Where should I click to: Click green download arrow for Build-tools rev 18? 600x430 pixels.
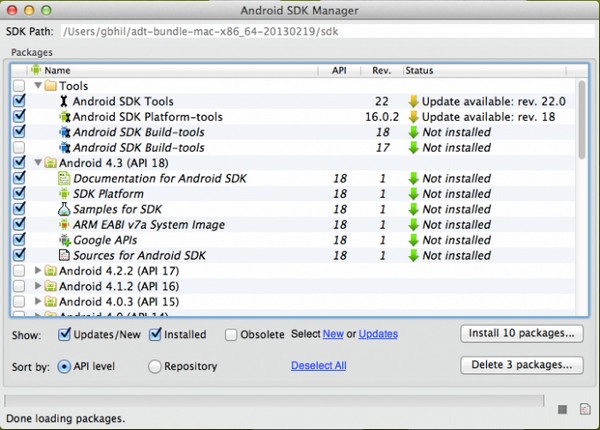pos(413,132)
